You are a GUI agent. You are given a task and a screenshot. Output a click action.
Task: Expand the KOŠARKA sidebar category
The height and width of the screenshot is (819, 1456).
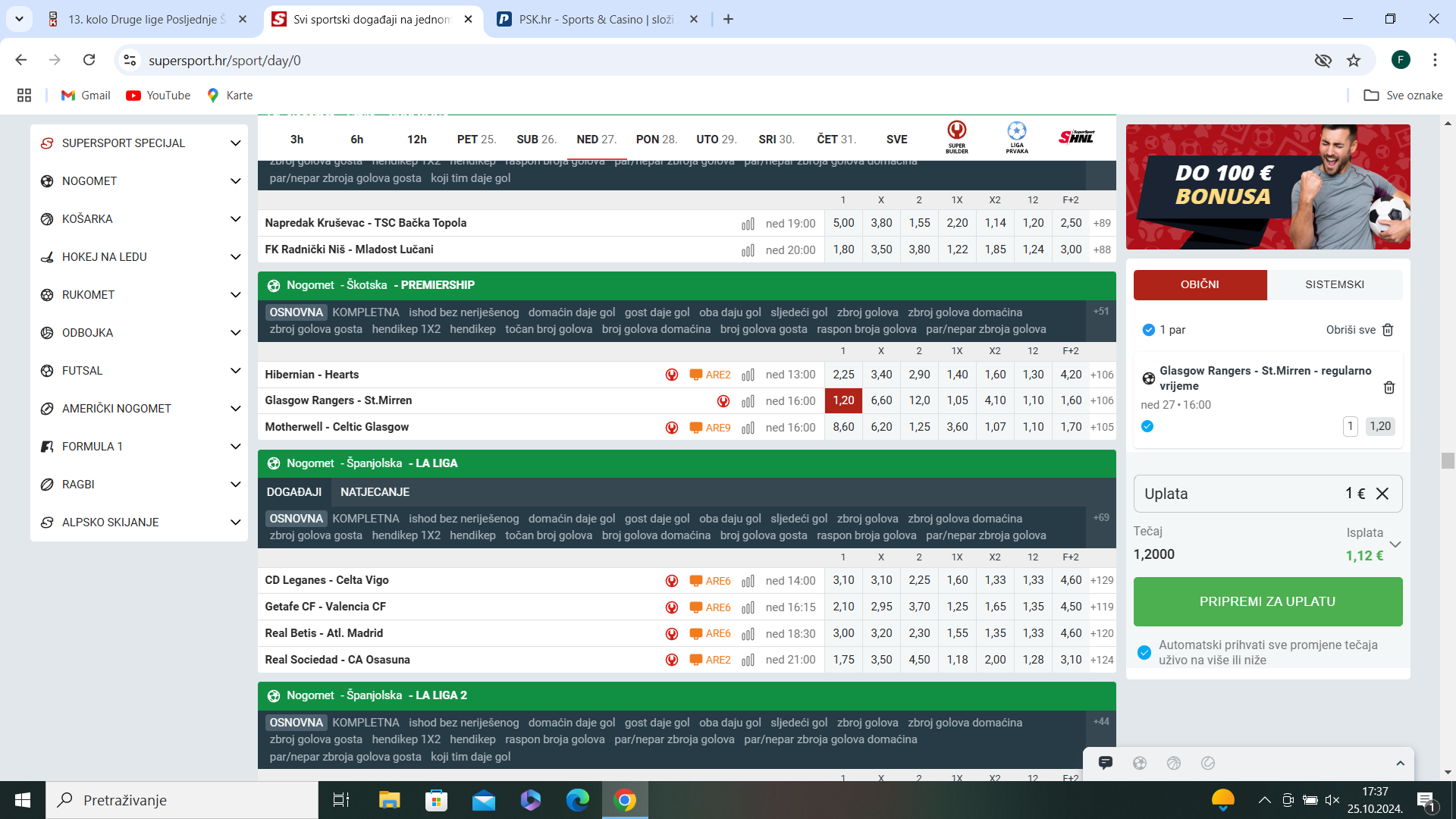235,219
